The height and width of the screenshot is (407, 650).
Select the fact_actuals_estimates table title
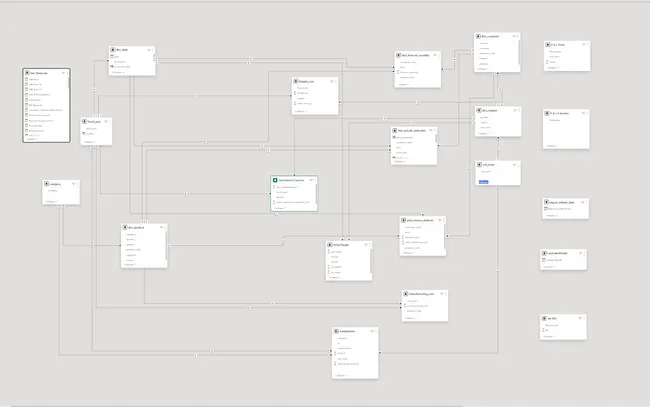pyautogui.click(x=412, y=131)
